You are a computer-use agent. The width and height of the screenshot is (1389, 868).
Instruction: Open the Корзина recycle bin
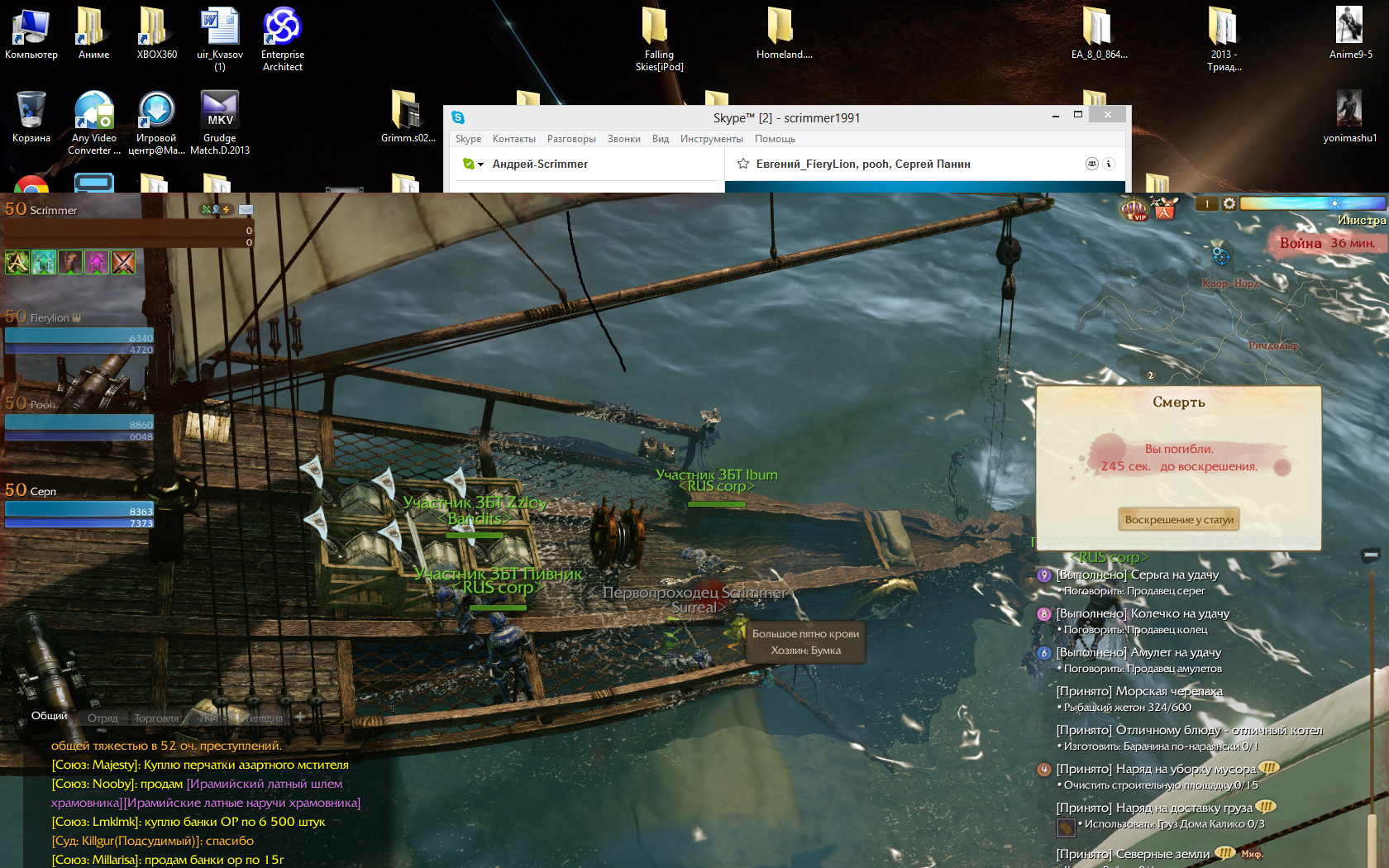tap(31, 117)
